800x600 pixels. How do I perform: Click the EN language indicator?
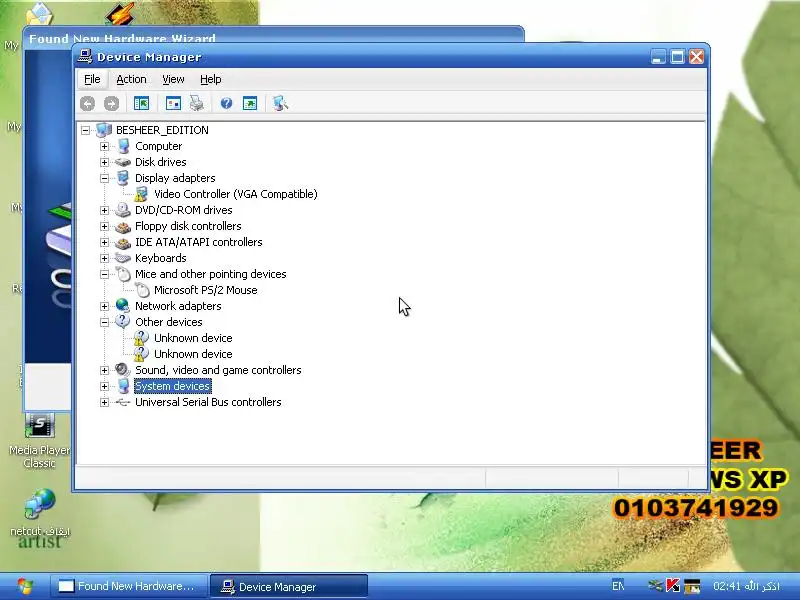(618, 586)
